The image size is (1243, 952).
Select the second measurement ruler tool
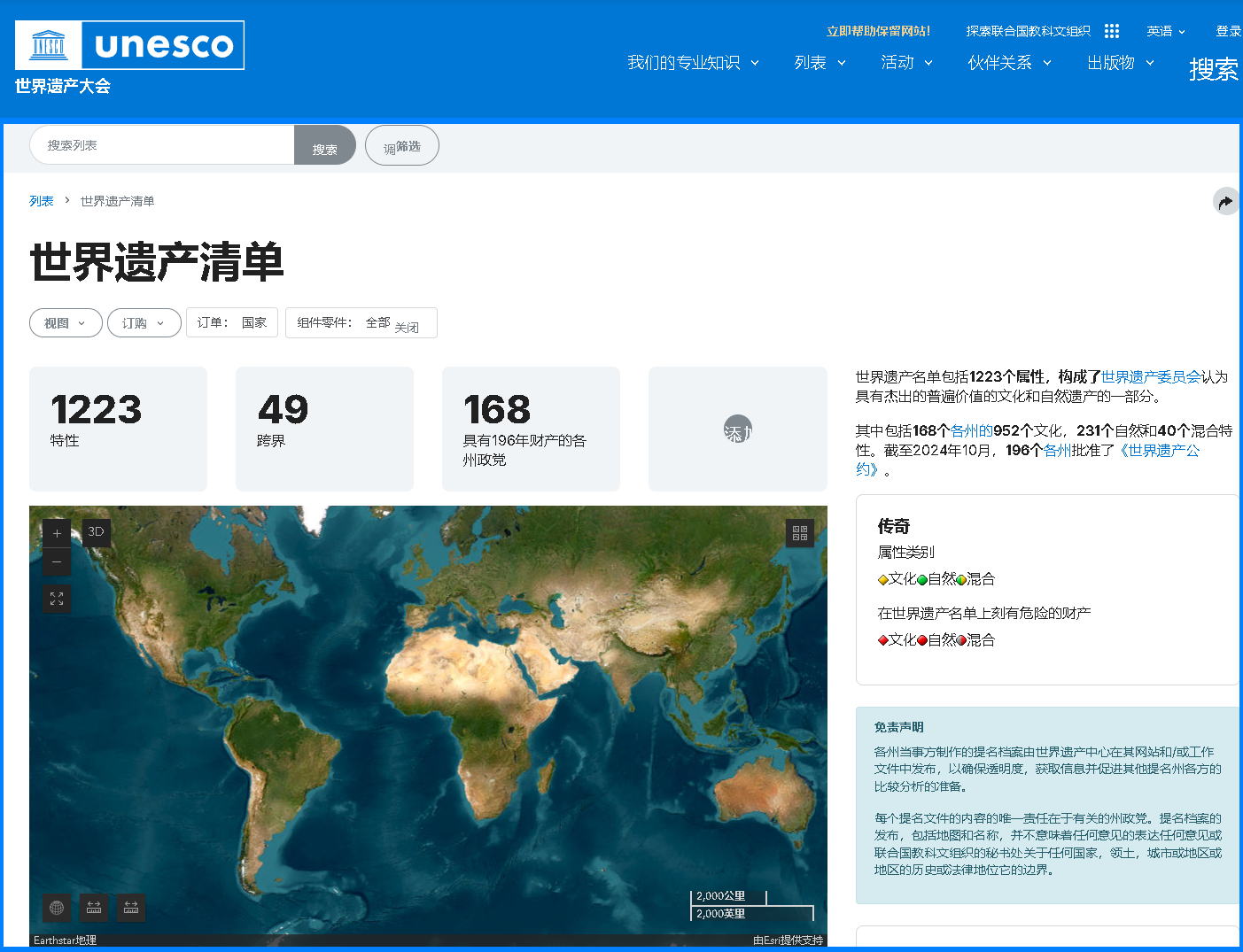click(x=131, y=908)
